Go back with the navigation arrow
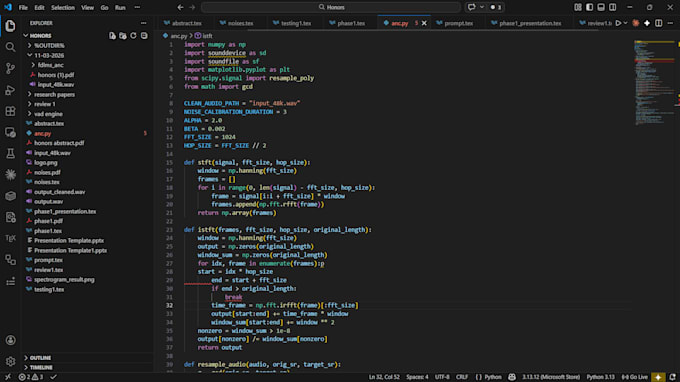The image size is (680, 382). click(x=180, y=7)
